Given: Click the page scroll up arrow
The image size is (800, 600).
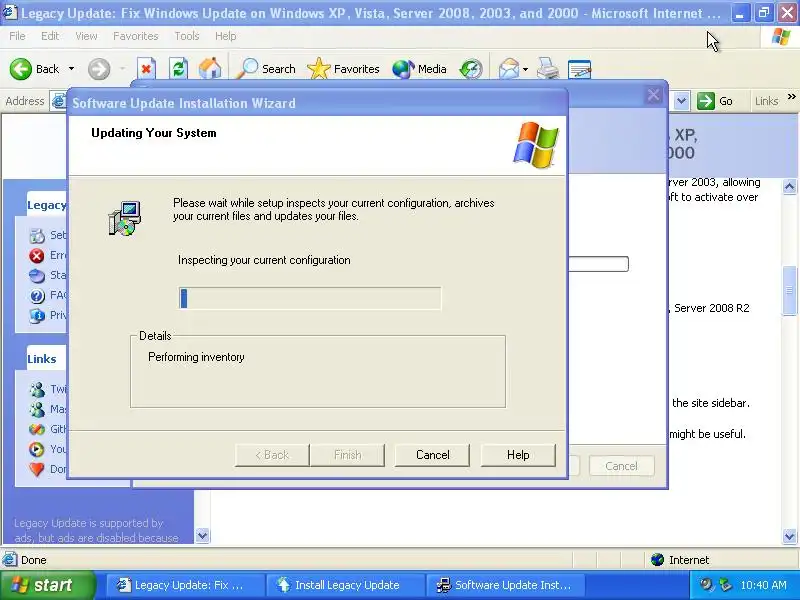Looking at the screenshot, I should point(790,187).
